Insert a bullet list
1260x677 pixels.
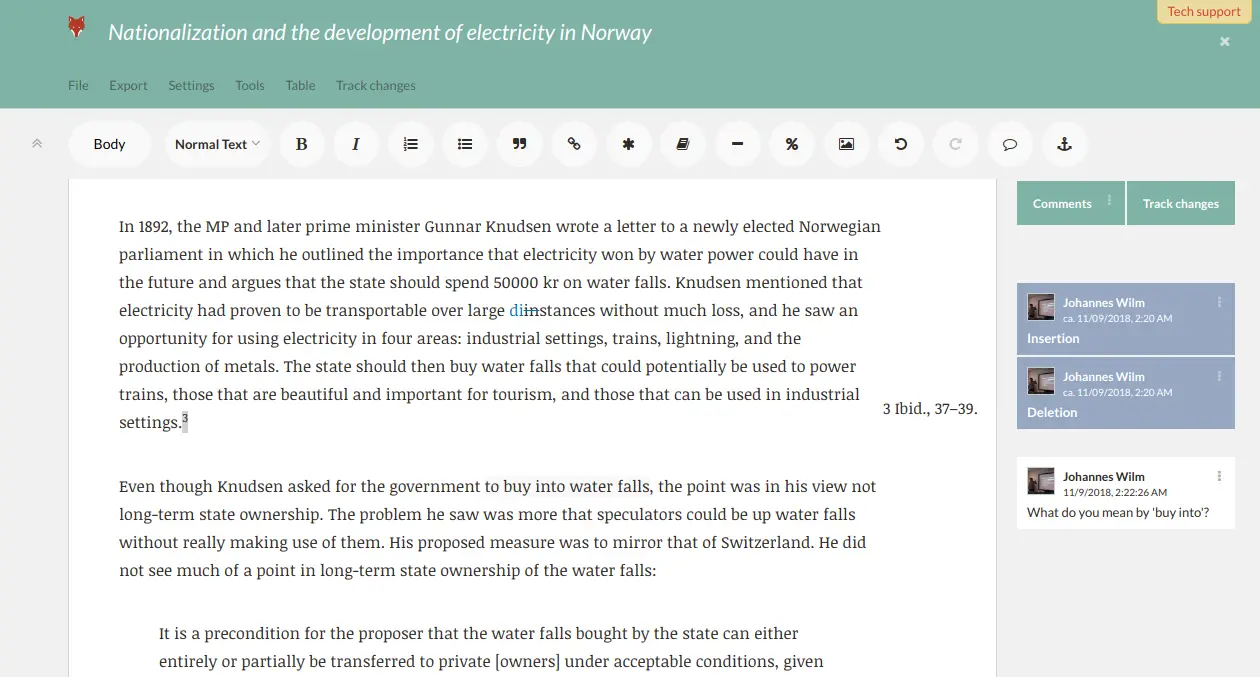pos(464,144)
